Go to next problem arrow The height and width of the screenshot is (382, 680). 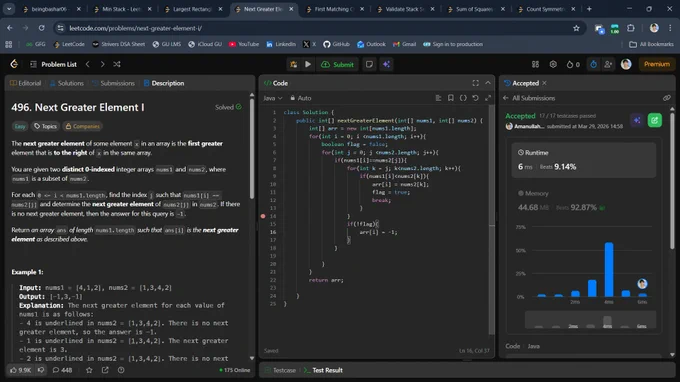click(x=102, y=64)
